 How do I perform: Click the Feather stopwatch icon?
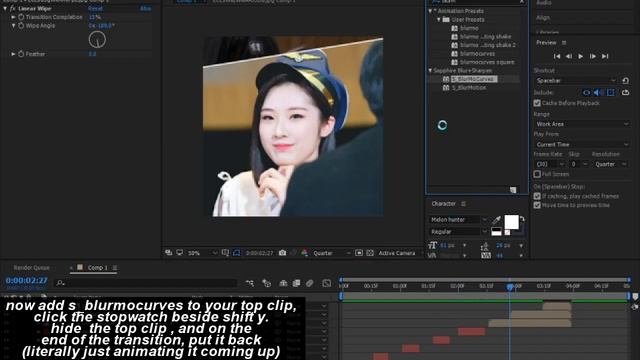point(21,54)
